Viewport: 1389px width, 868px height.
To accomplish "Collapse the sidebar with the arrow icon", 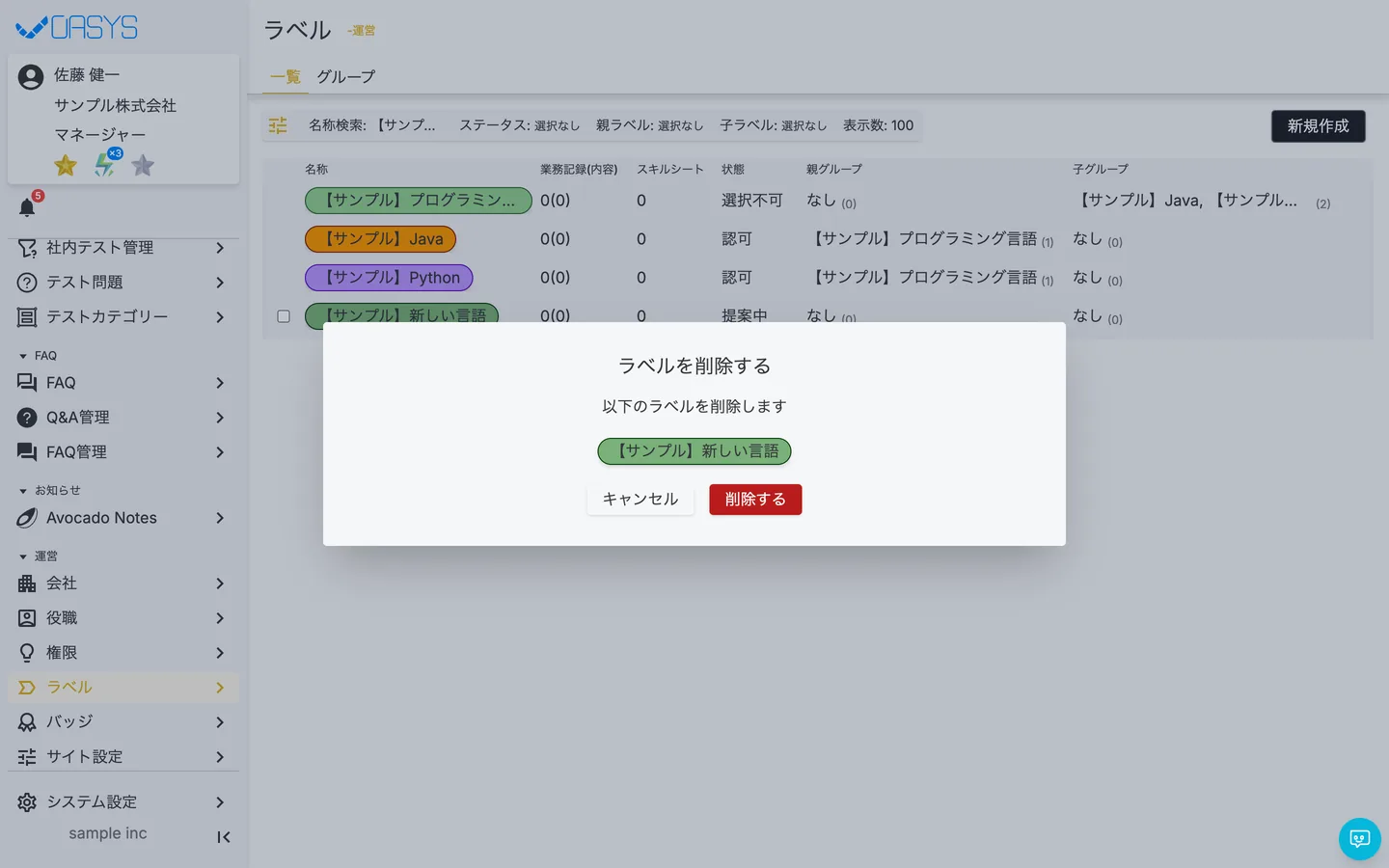I will click(x=223, y=837).
